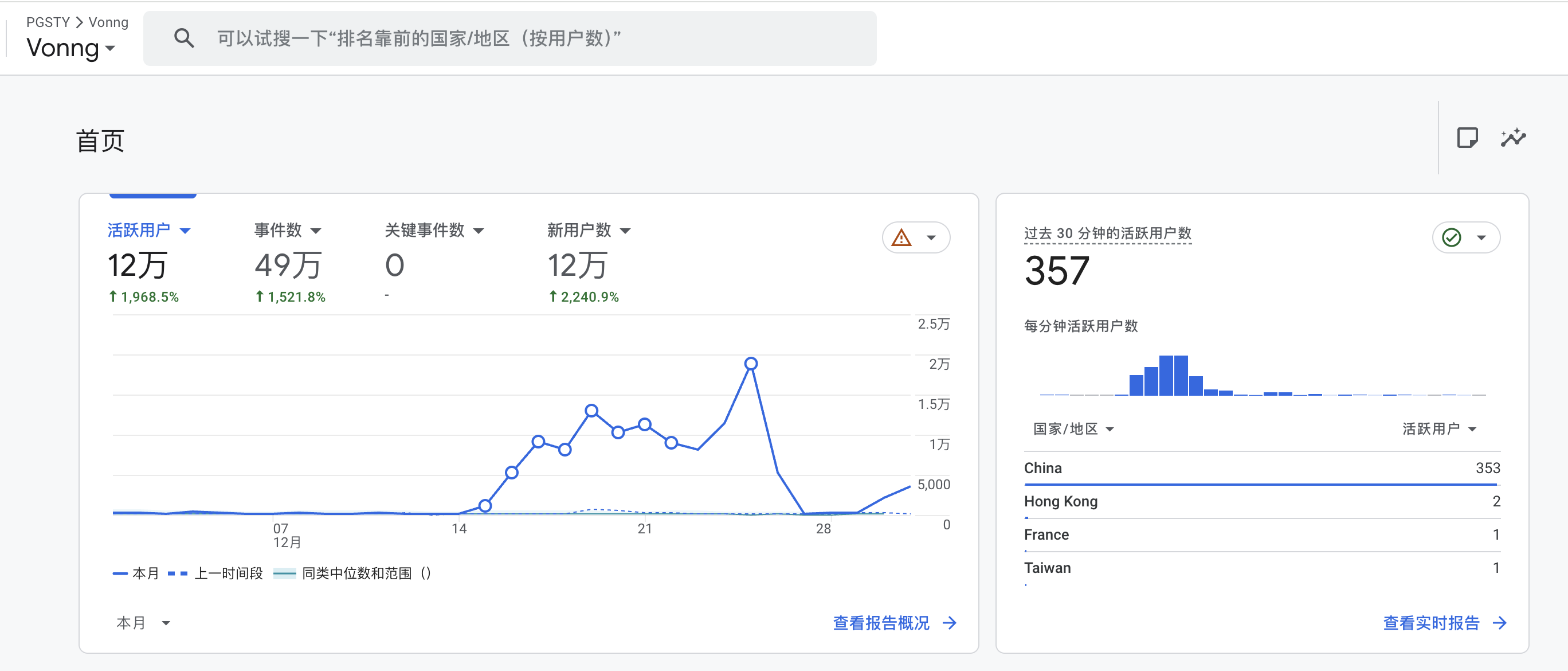Viewport: 1568px width, 671px height.
Task: Click the orange data warning triangle
Action: click(x=901, y=237)
